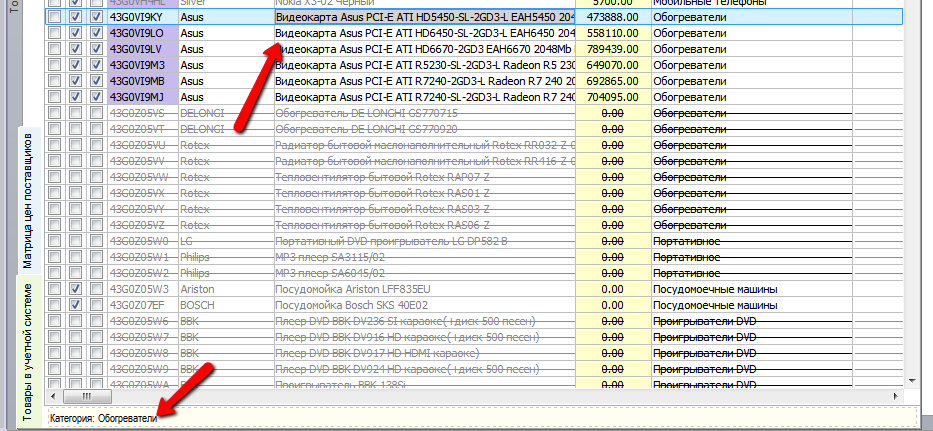Select struck-out Плеер DVD BBK DV917 HD HDMI
The height and width of the screenshot is (431, 933).
point(425,354)
